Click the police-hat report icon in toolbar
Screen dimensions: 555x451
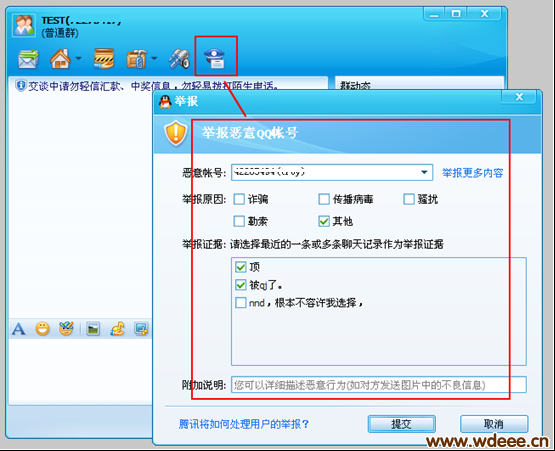214,58
